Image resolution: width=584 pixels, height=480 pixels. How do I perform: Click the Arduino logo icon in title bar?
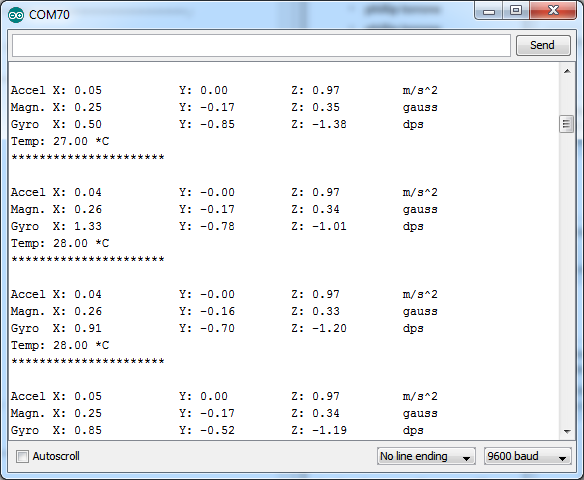point(16,15)
